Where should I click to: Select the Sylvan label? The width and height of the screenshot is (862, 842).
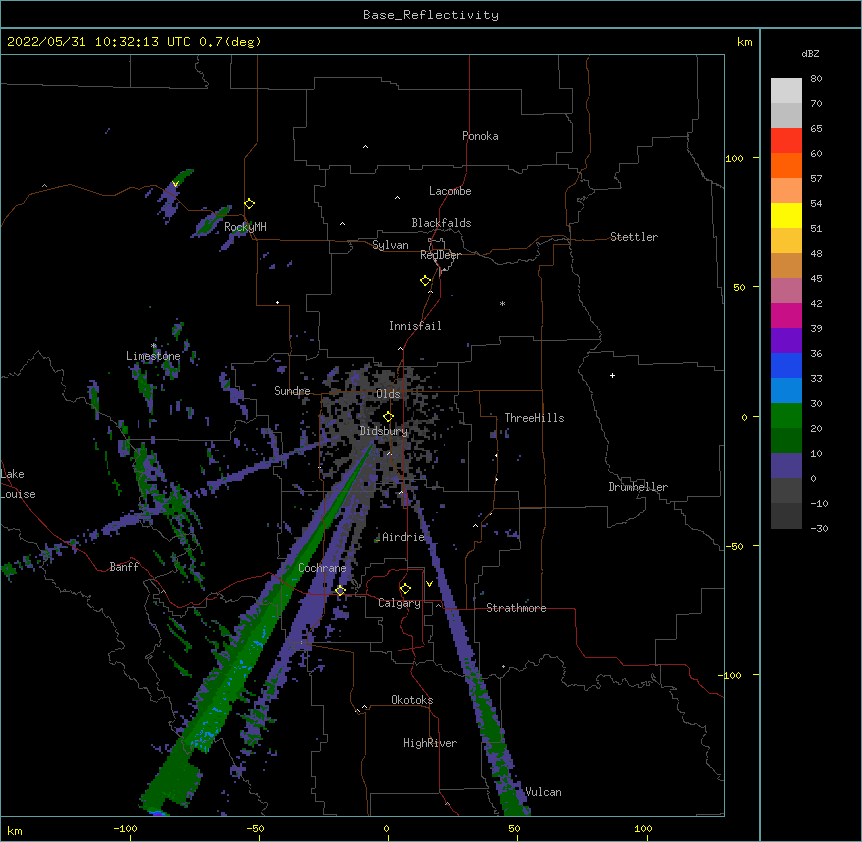pos(390,245)
